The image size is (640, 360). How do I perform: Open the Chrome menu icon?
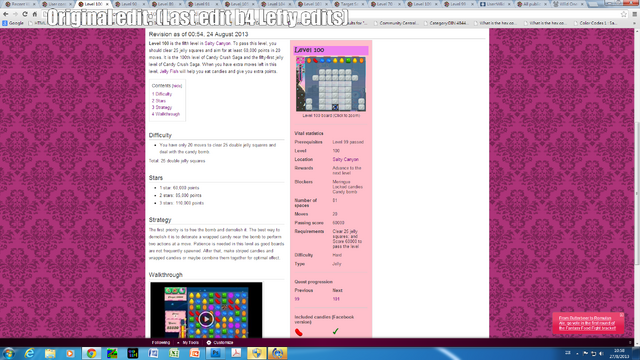point(635,14)
